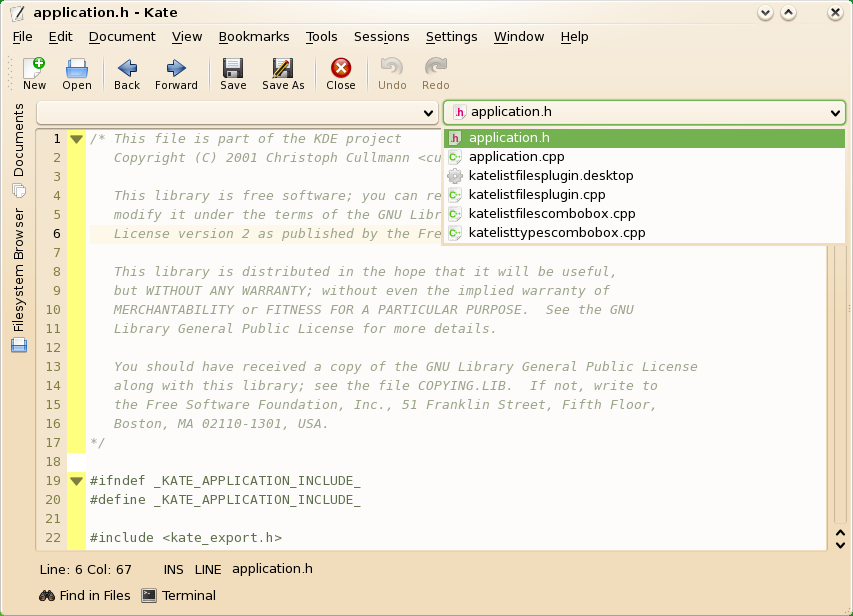This screenshot has width=853, height=616.
Task: Select application.h in the file list
Action: 644,138
